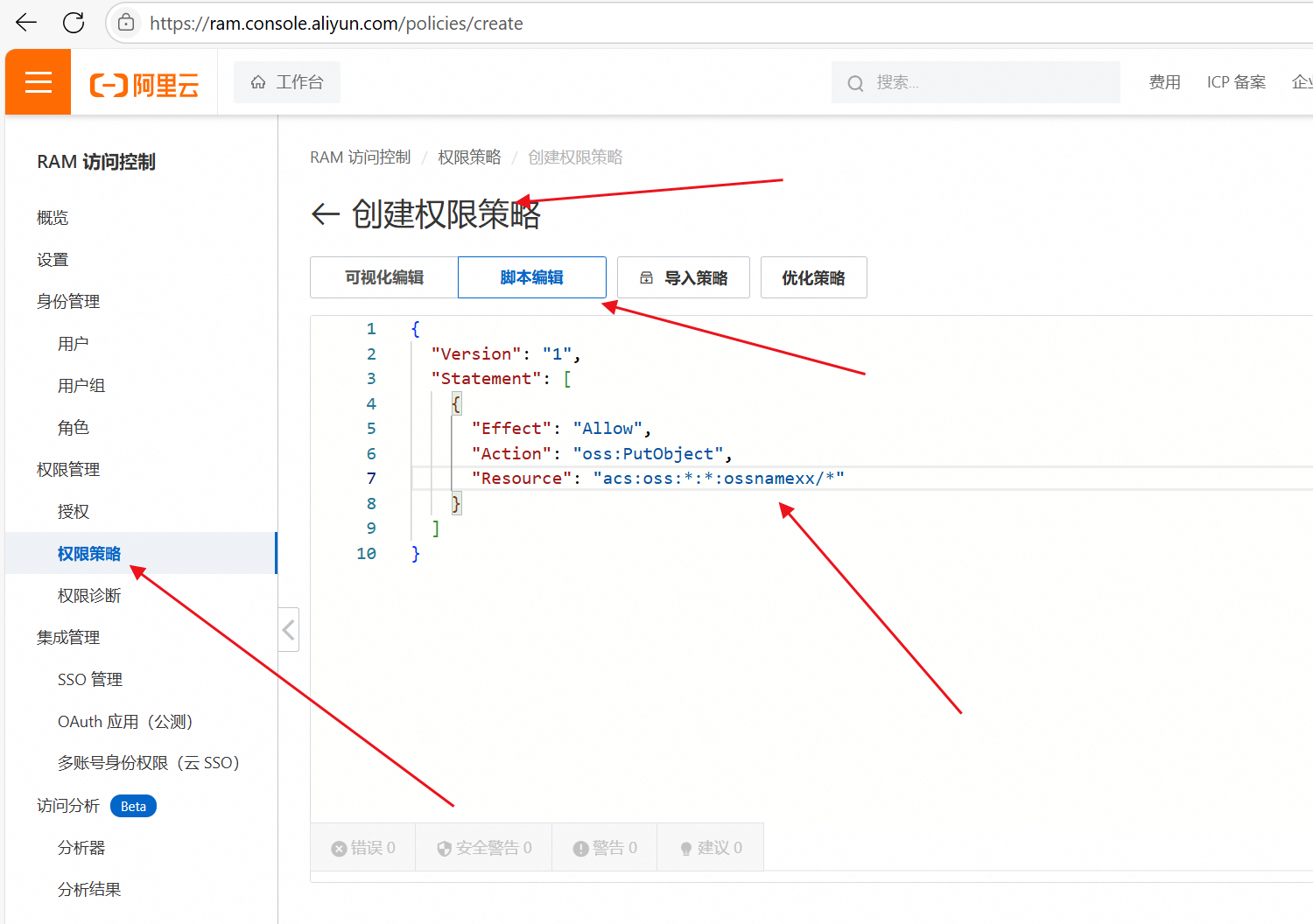Click the 优化策略 button
Screen dimensions: 1313x924
click(814, 277)
